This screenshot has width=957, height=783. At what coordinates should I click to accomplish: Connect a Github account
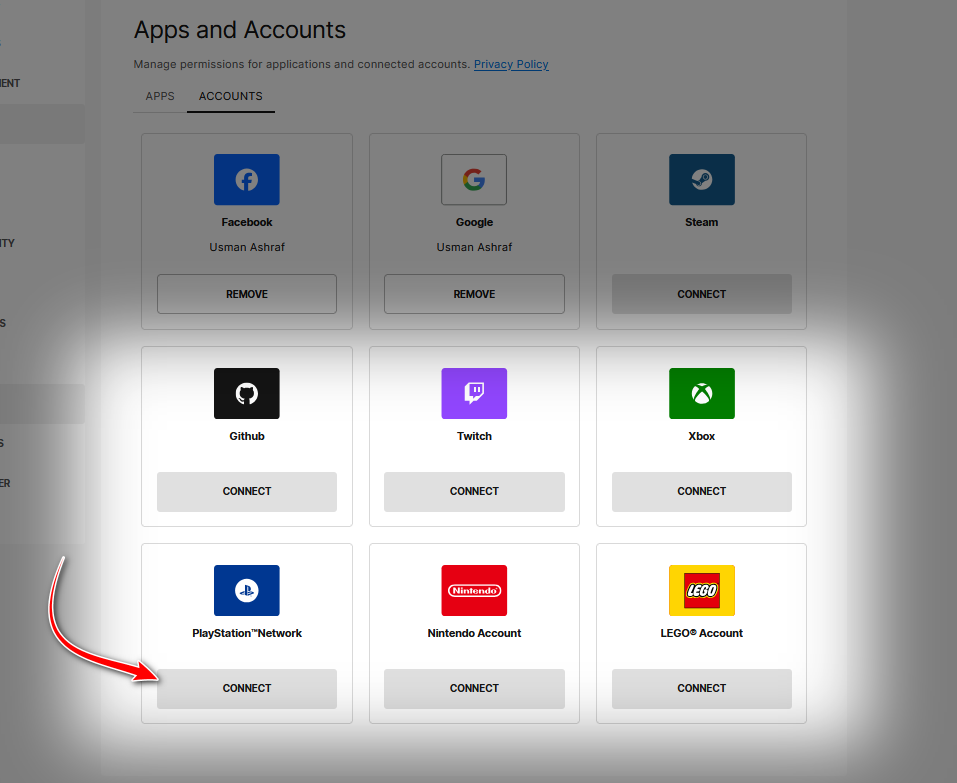[x=246, y=491]
